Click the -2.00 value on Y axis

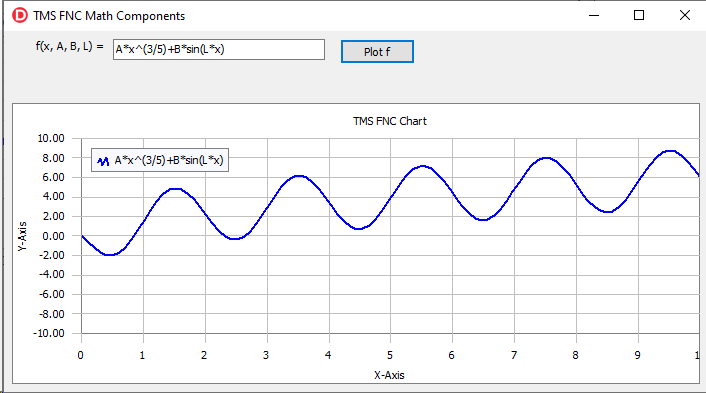point(51,255)
